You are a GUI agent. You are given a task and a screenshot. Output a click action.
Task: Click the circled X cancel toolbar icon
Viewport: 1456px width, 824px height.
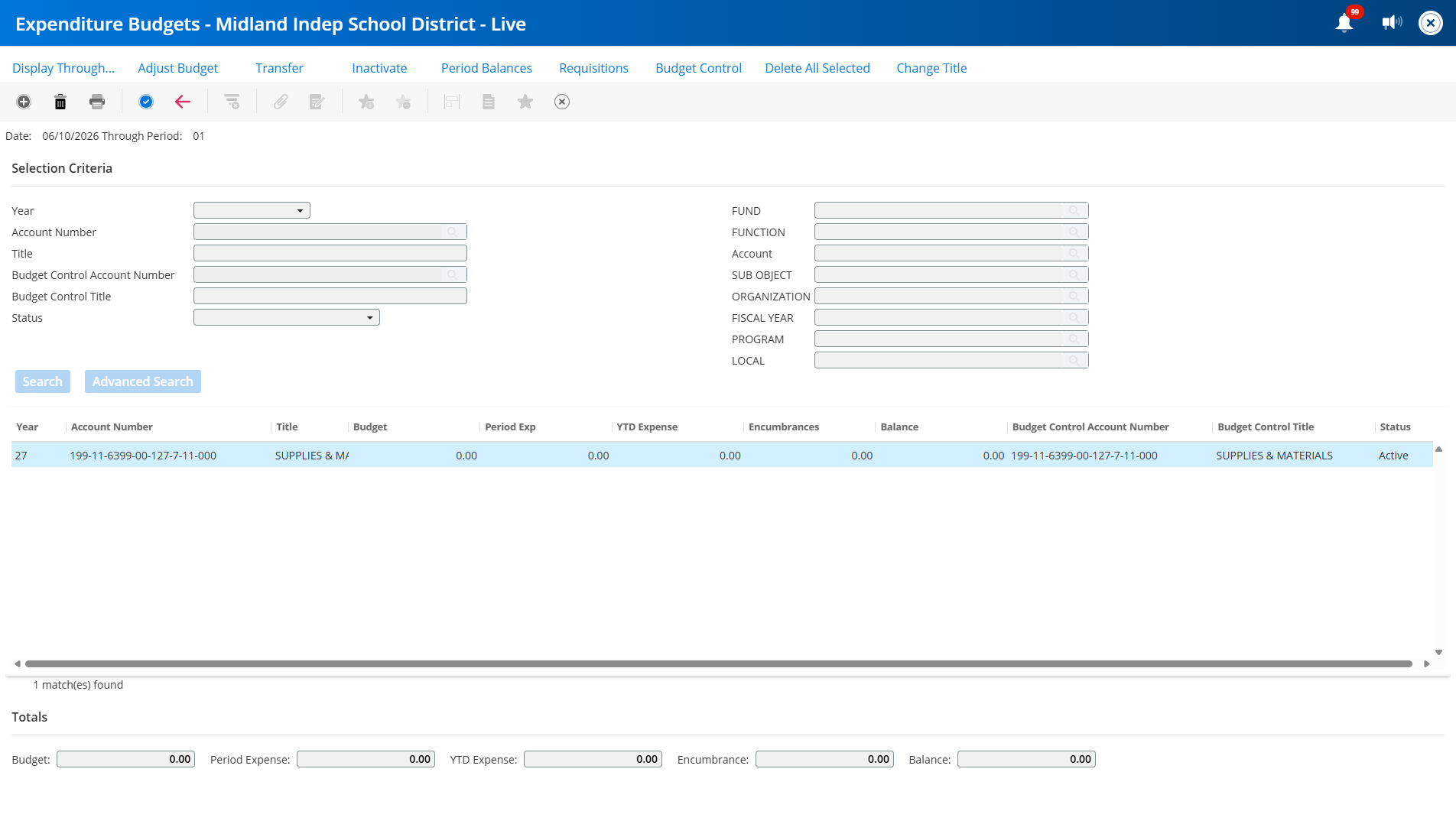click(x=562, y=102)
